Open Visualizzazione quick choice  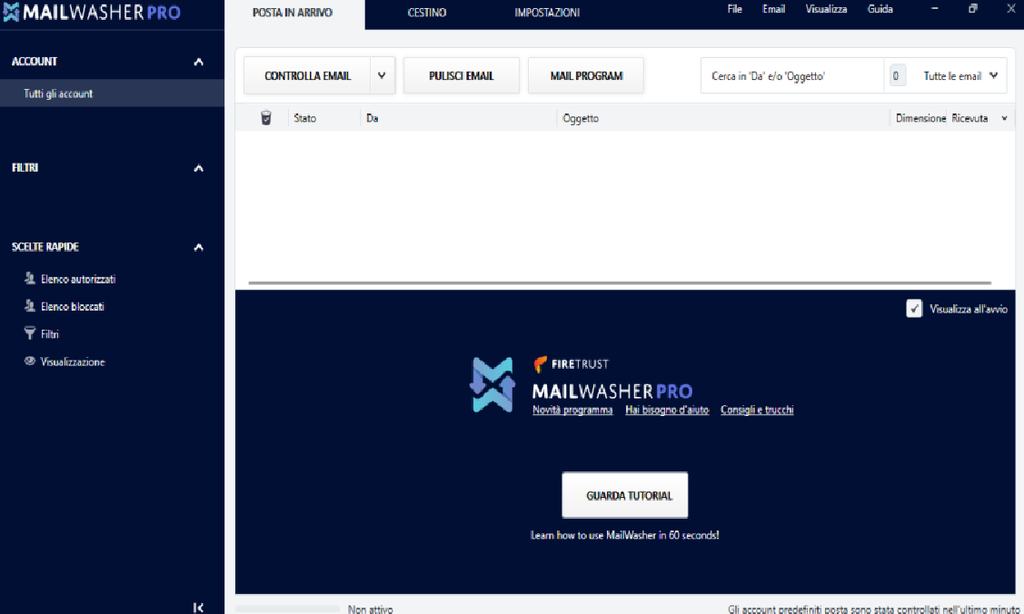click(72, 361)
